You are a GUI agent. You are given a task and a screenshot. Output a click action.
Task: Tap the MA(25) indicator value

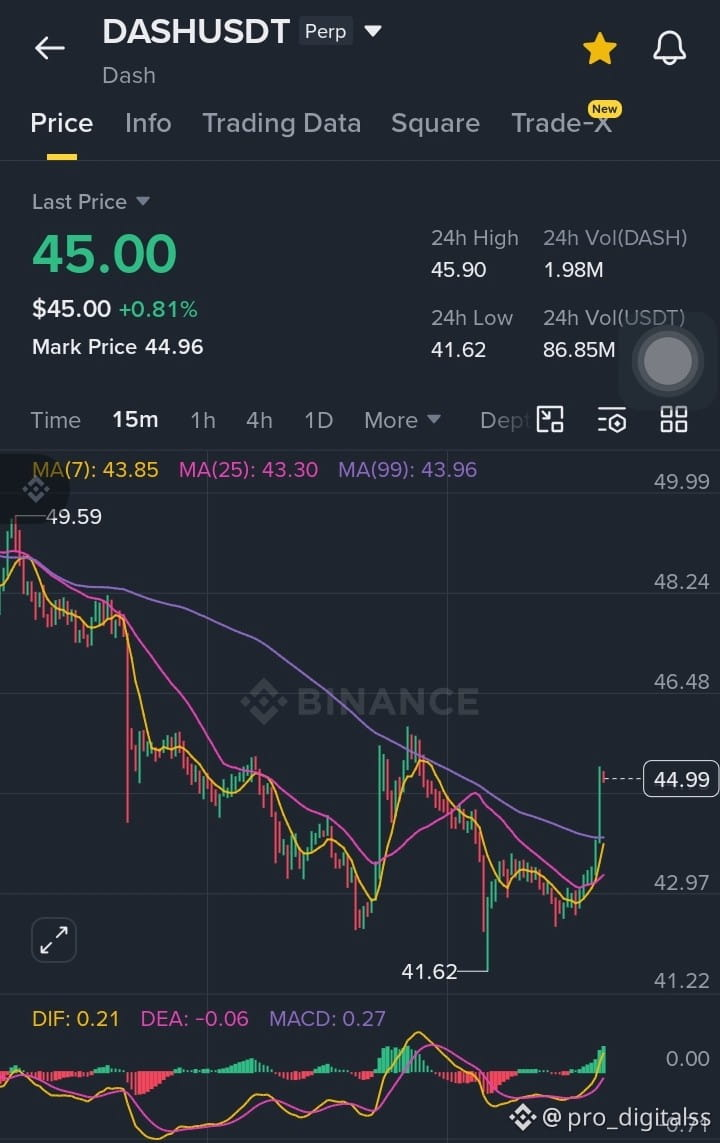(249, 469)
